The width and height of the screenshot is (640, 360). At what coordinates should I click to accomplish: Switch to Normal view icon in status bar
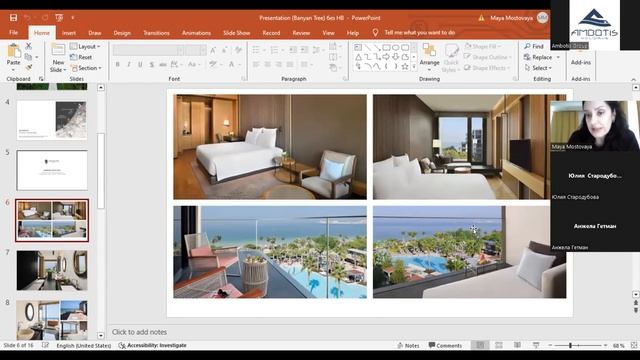point(480,345)
